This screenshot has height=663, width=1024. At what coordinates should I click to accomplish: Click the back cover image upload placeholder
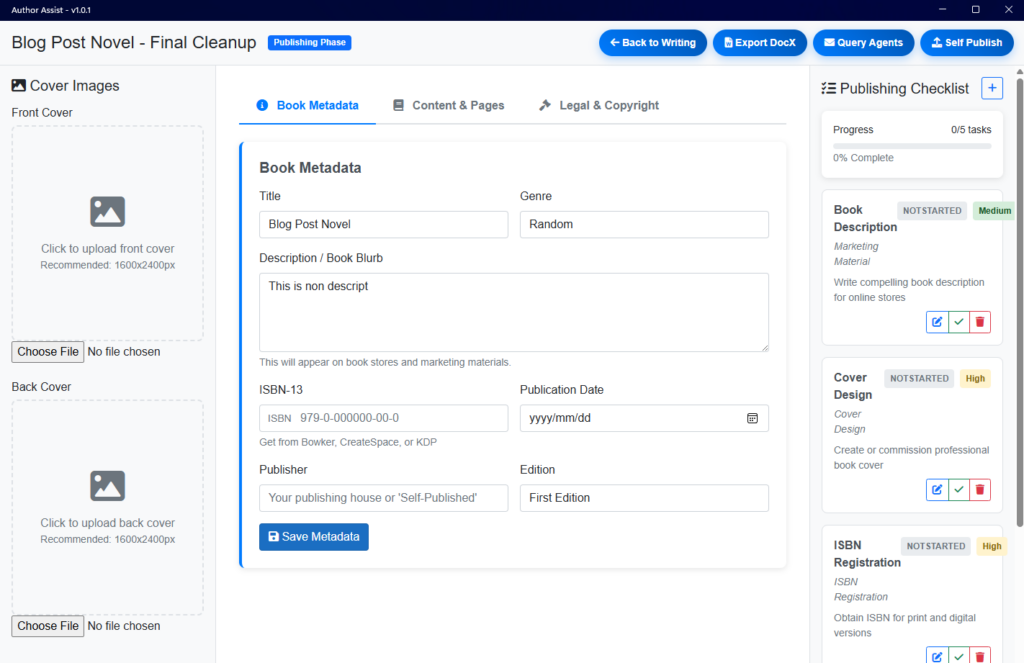pos(107,506)
